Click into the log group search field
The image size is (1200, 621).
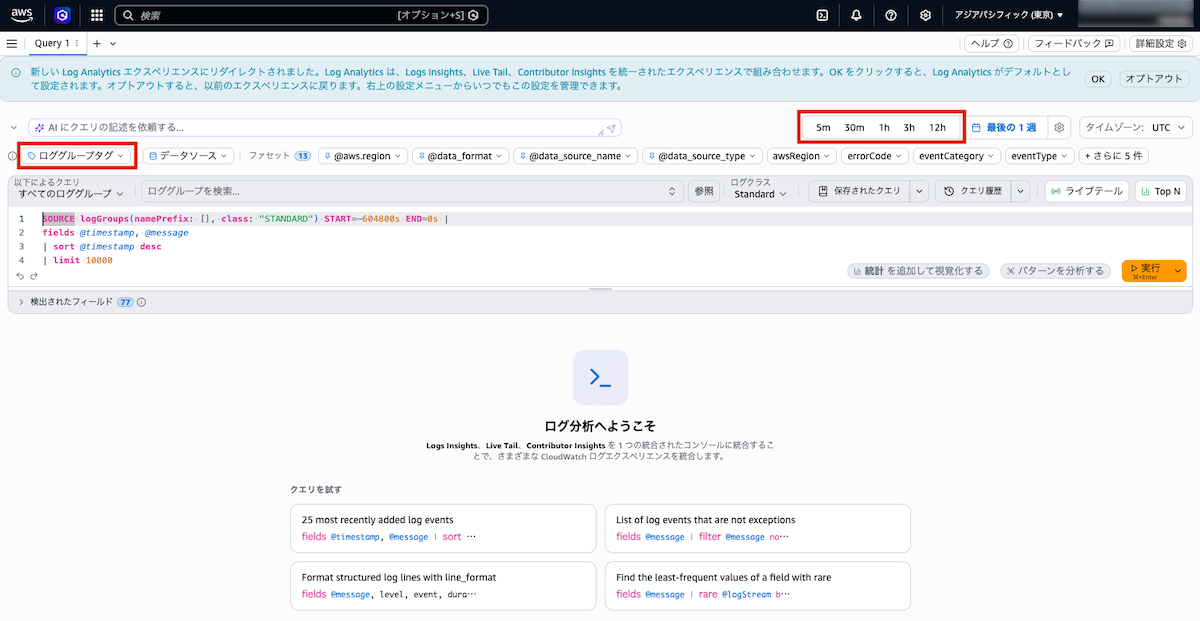[410, 191]
